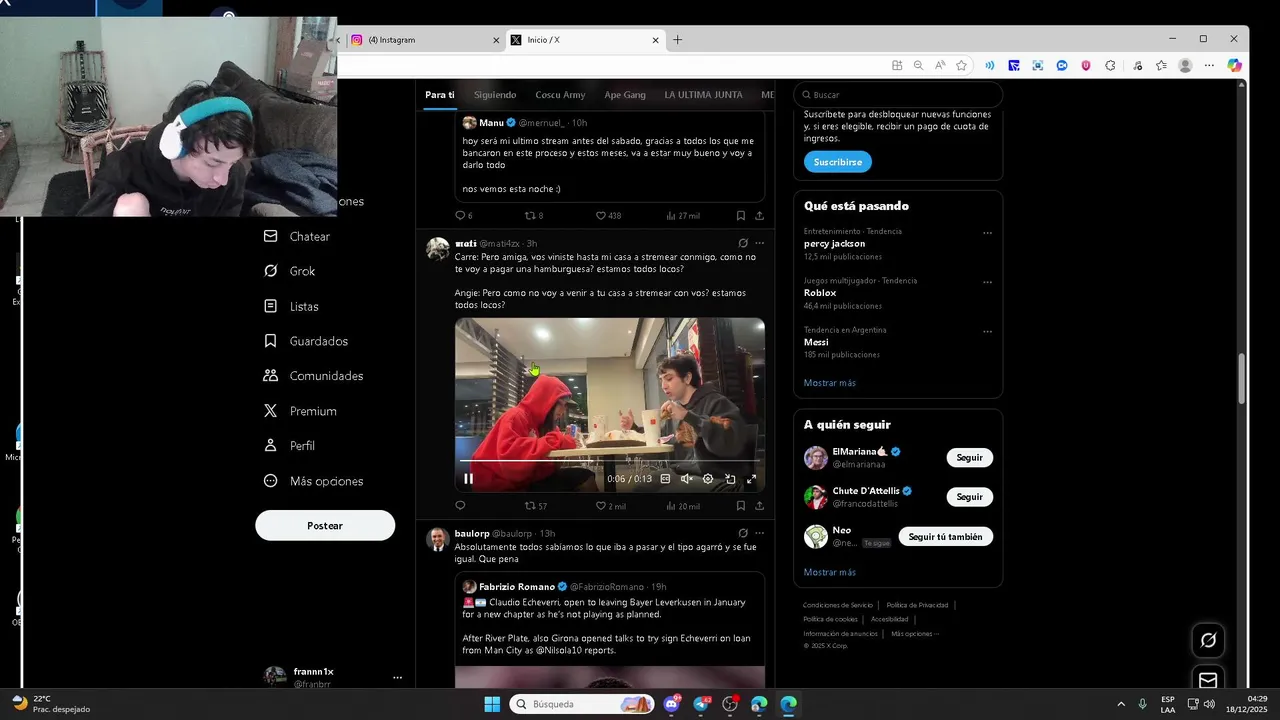Expand the video to fullscreen

pyautogui.click(x=751, y=479)
